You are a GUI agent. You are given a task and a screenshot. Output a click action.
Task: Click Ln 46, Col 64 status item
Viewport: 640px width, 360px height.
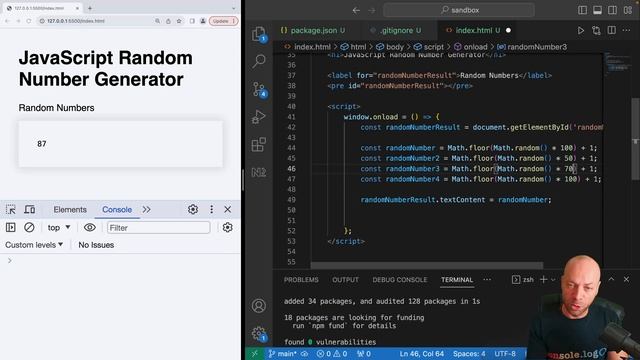(422, 354)
